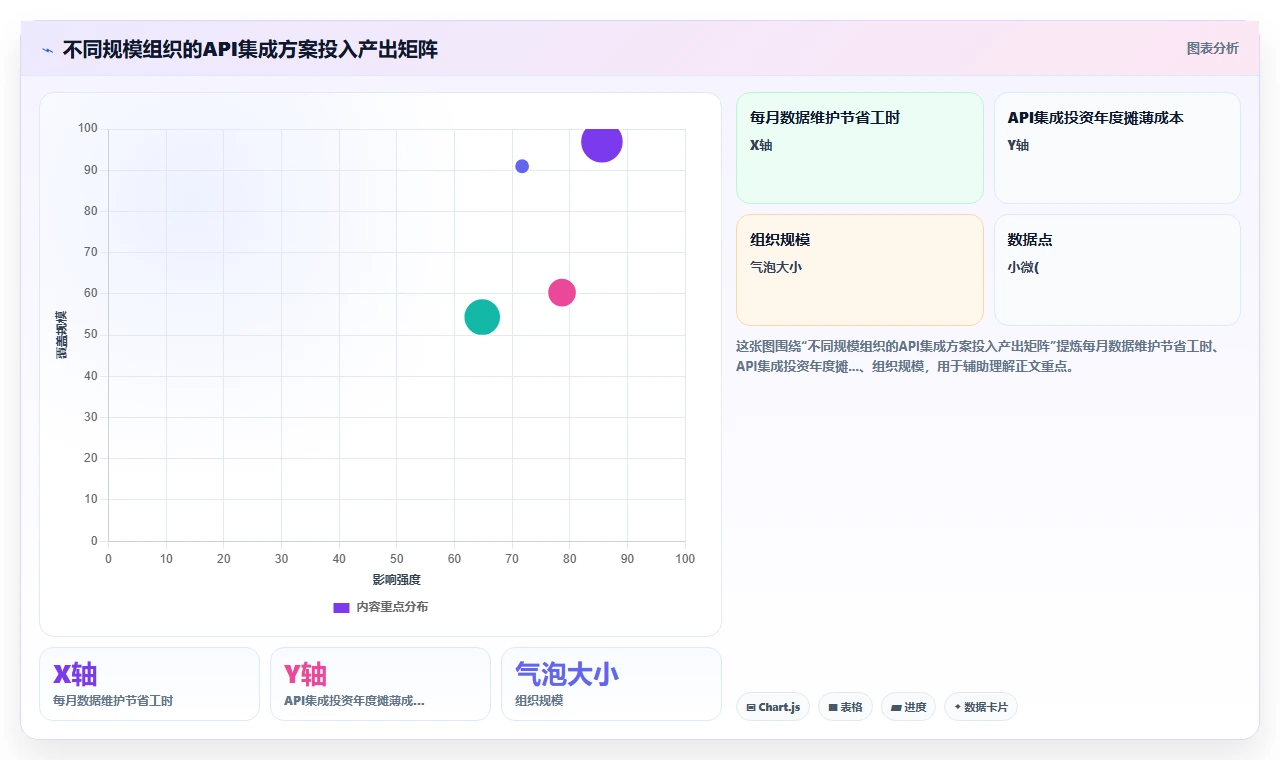Screen dimensions: 1280x760
Task: Click the lightning icon beside the title
Action: coord(47,50)
